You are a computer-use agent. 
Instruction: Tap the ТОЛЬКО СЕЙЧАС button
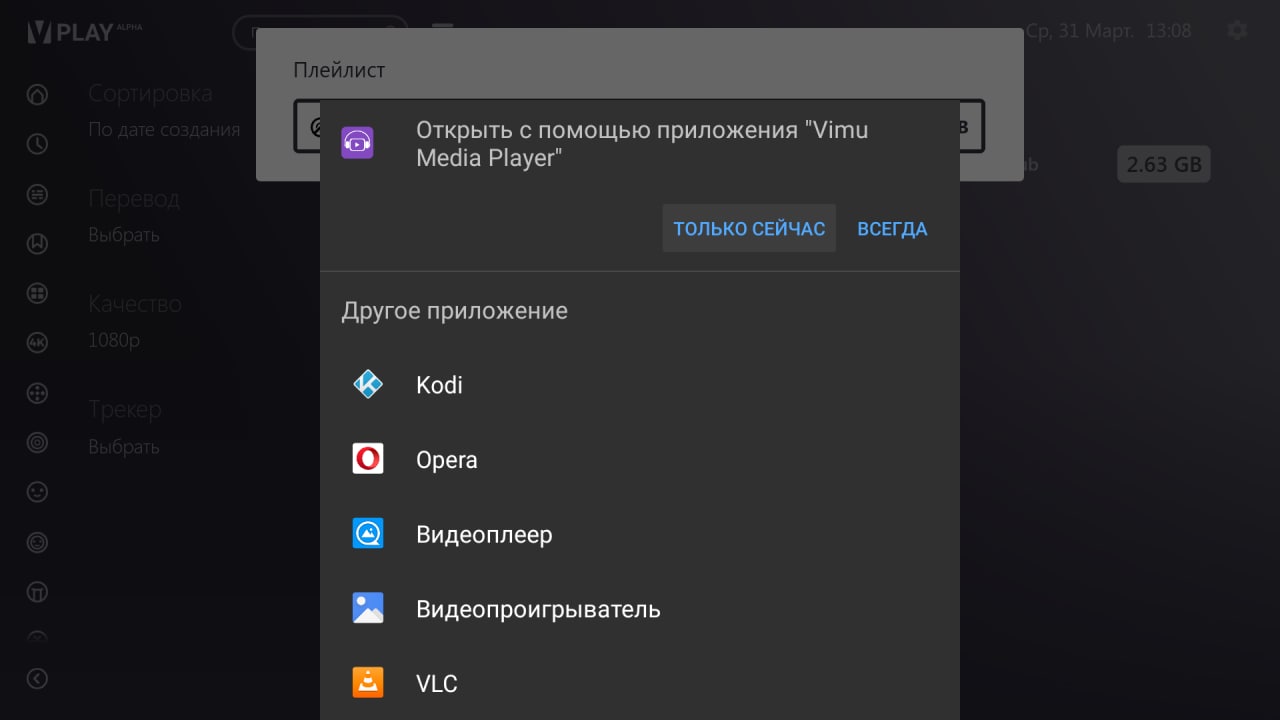[x=749, y=229]
